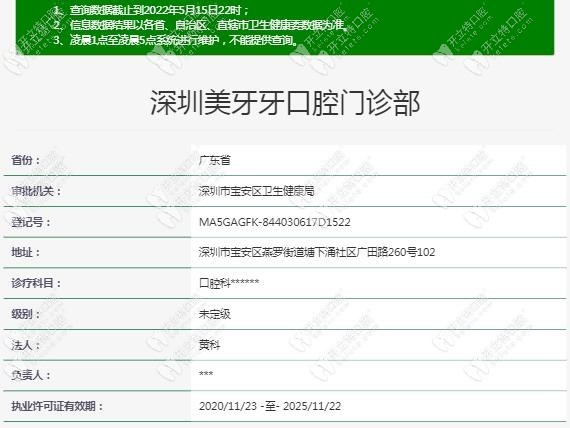Click 深圳市宝安区卫生健康局 value
Screen dimensions: 570x428
256,191
